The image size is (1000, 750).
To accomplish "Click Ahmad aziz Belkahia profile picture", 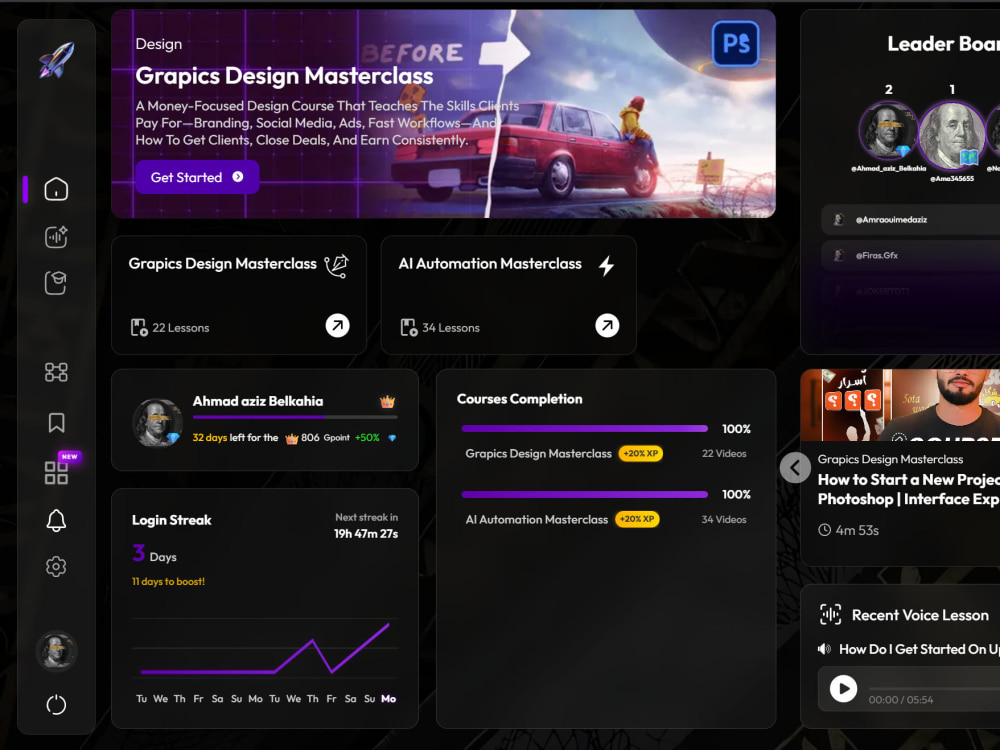I will pos(157,422).
